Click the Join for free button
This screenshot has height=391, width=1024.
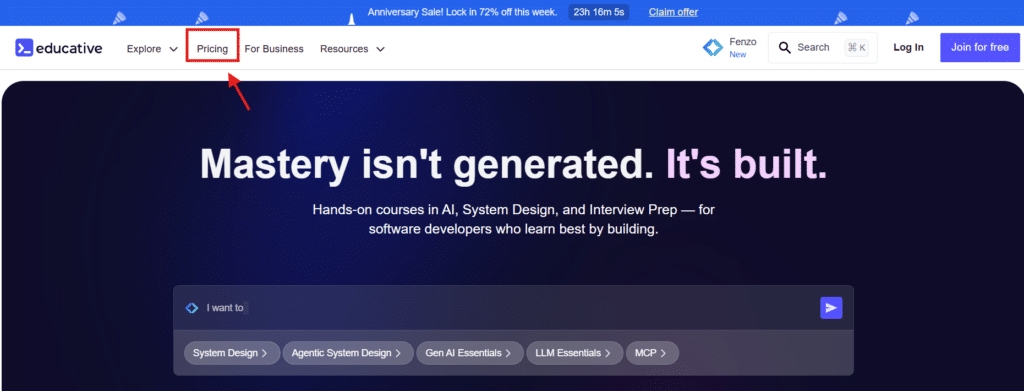click(x=980, y=47)
